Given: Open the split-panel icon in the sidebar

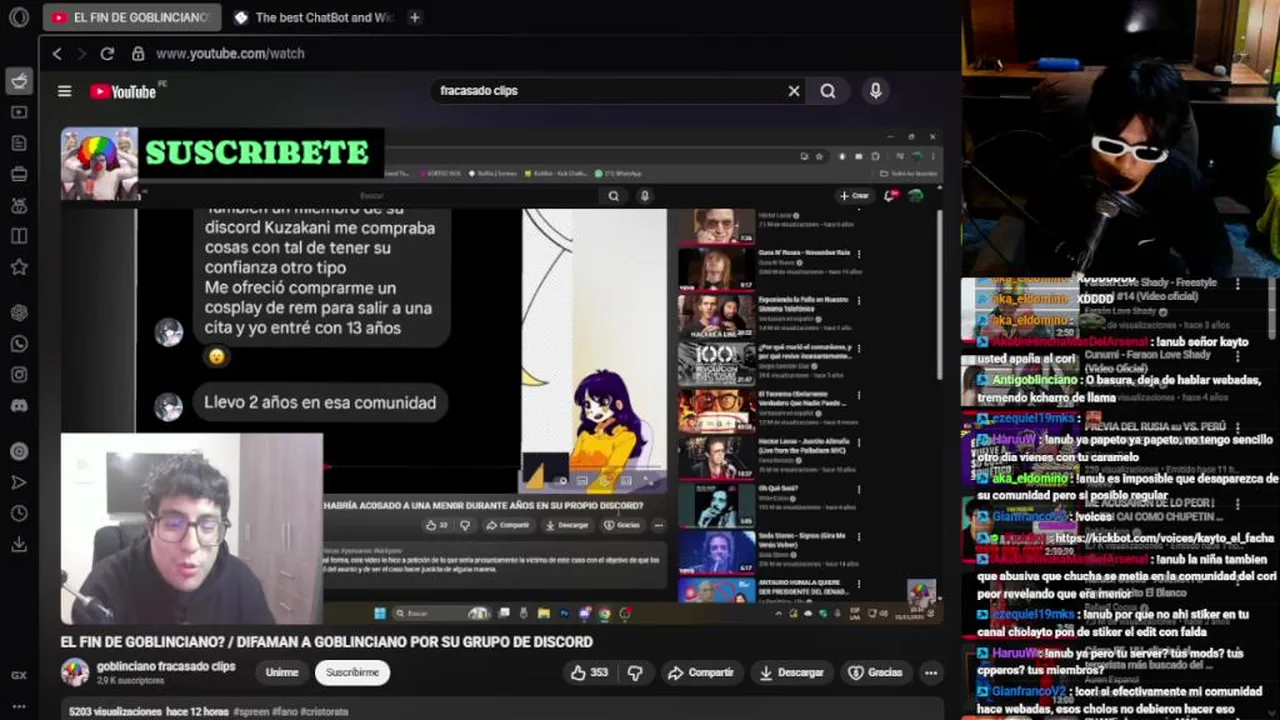Looking at the screenshot, I should point(19,236).
